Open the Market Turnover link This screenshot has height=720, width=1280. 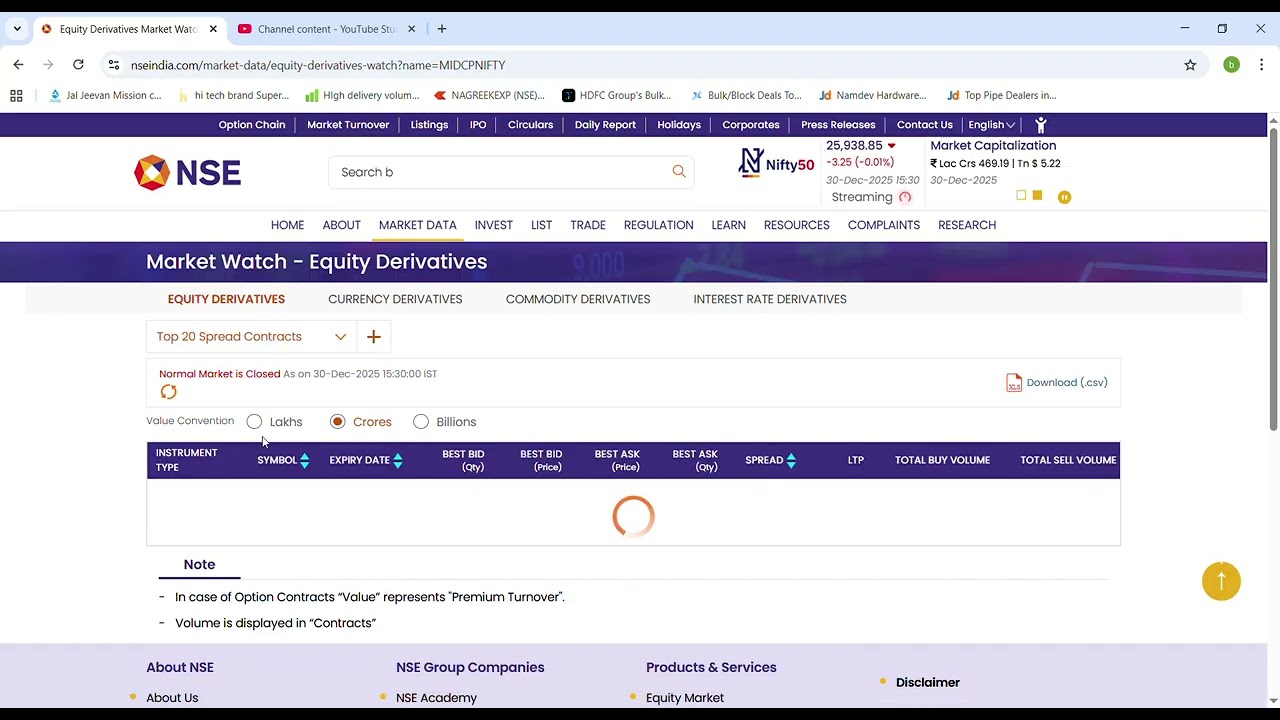point(348,125)
